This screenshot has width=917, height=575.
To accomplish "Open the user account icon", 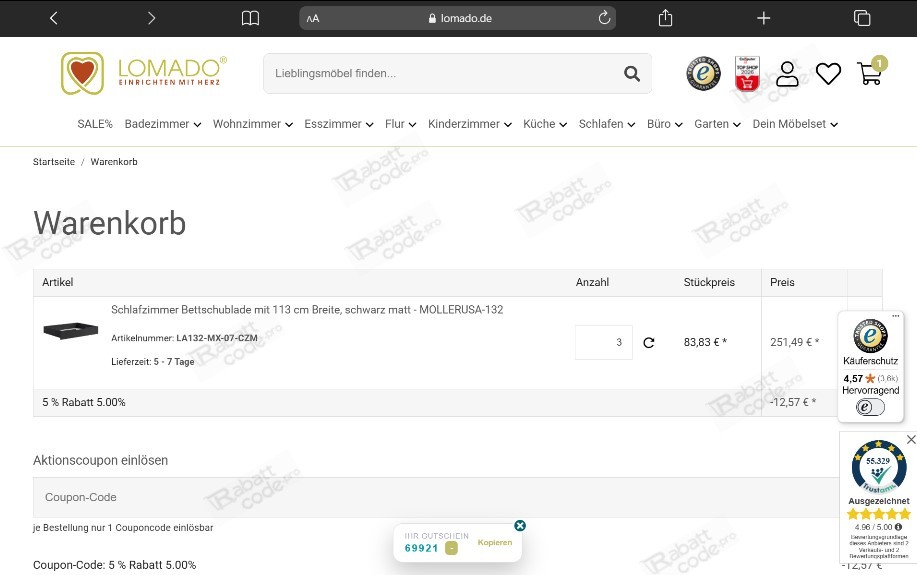I will coord(787,74).
